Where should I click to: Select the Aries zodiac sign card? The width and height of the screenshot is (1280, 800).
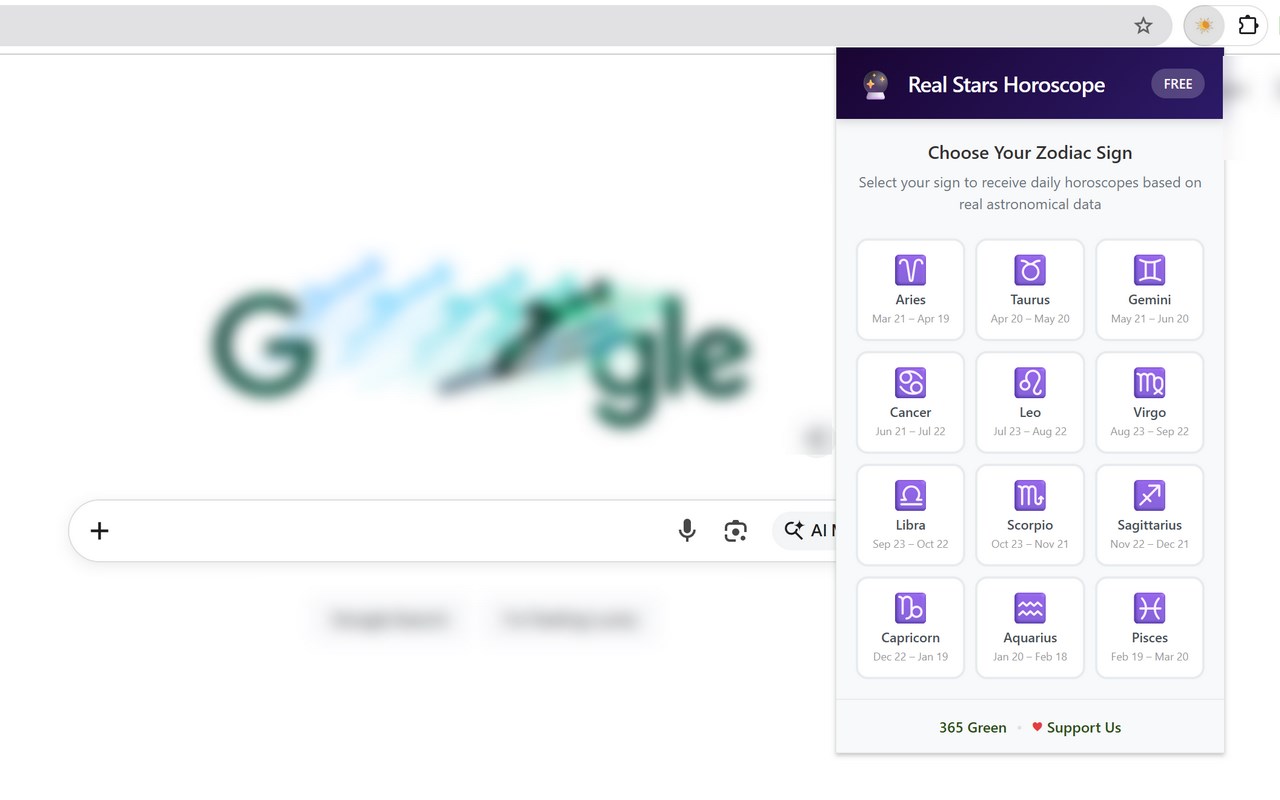[910, 289]
